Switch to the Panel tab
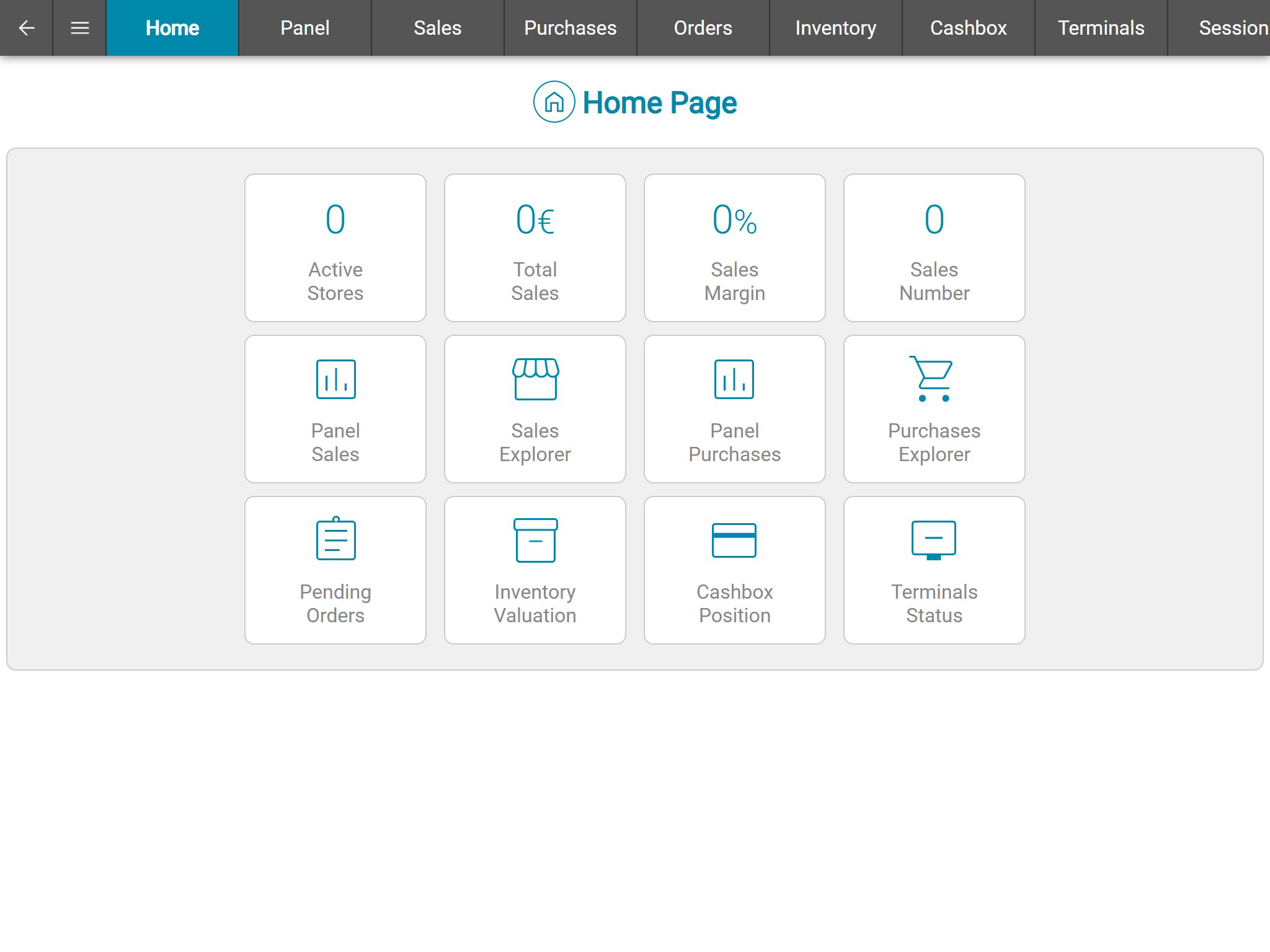Screen dimensions: 1270x952 [304, 28]
